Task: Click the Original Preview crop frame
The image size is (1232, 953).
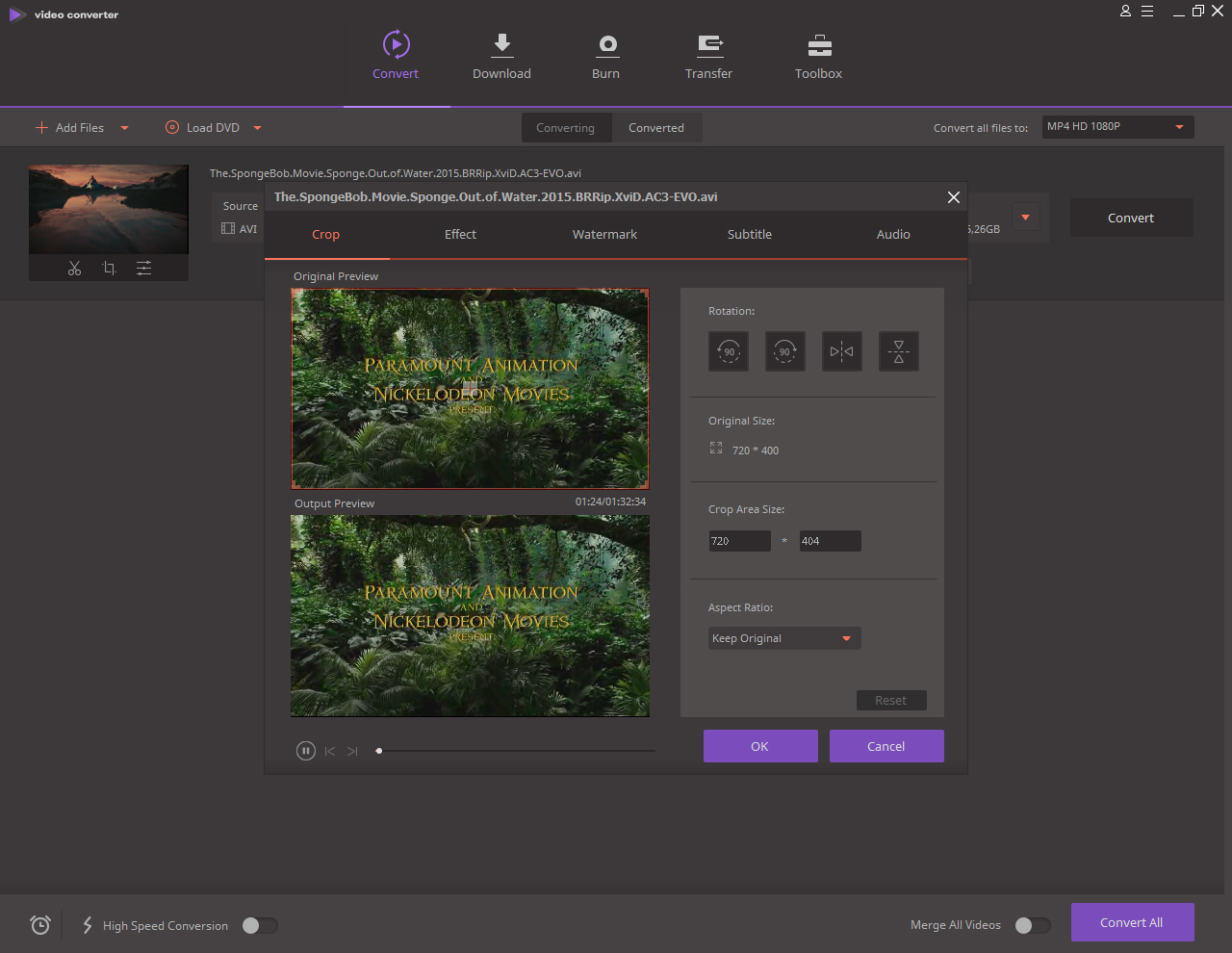Action: pyautogui.click(x=470, y=389)
